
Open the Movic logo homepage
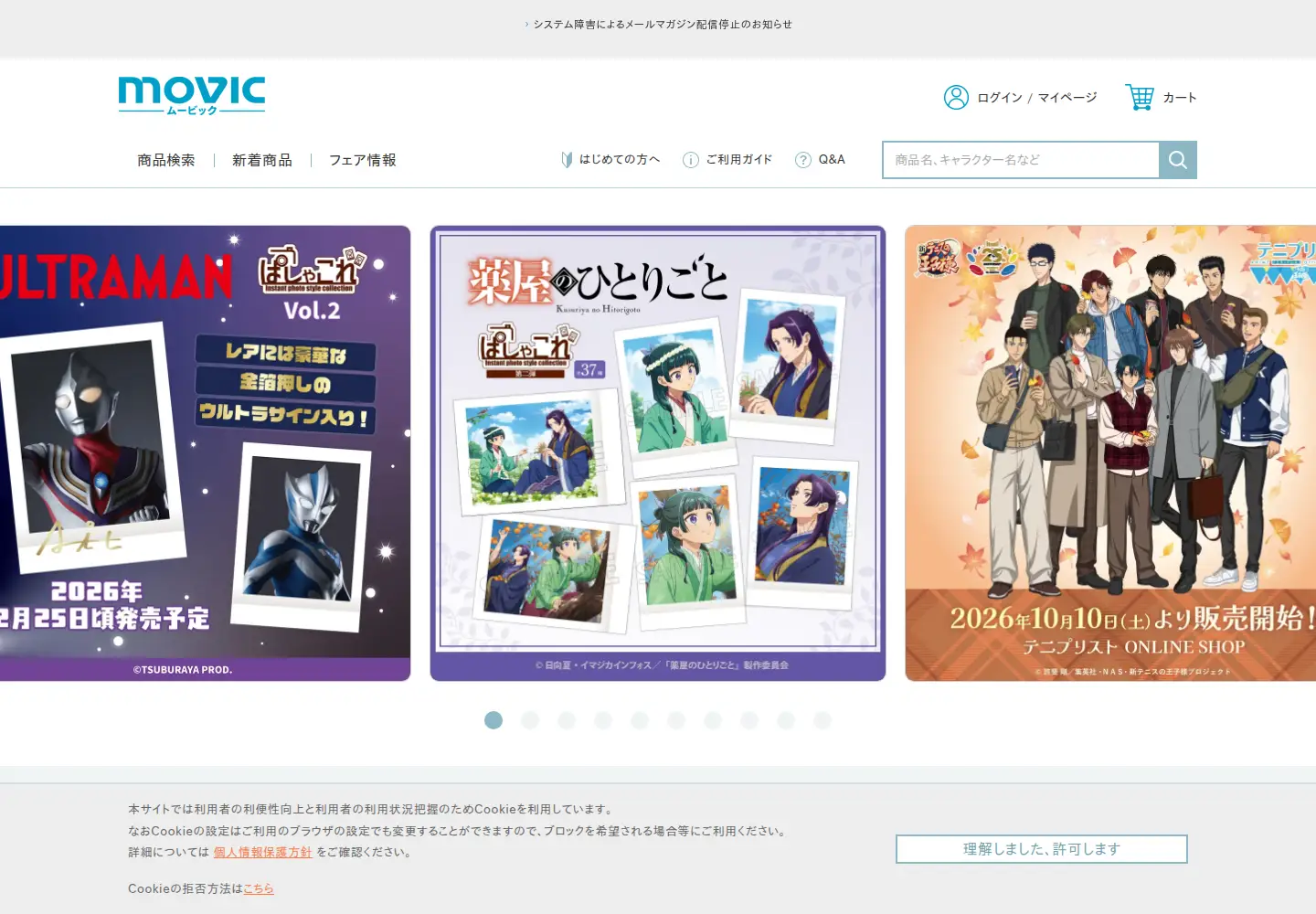[192, 96]
